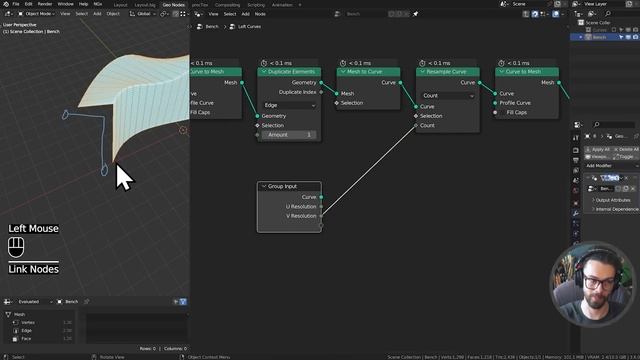This screenshot has height=360, width=640.
Task: Open the Tool properties tab
Action: point(576,138)
